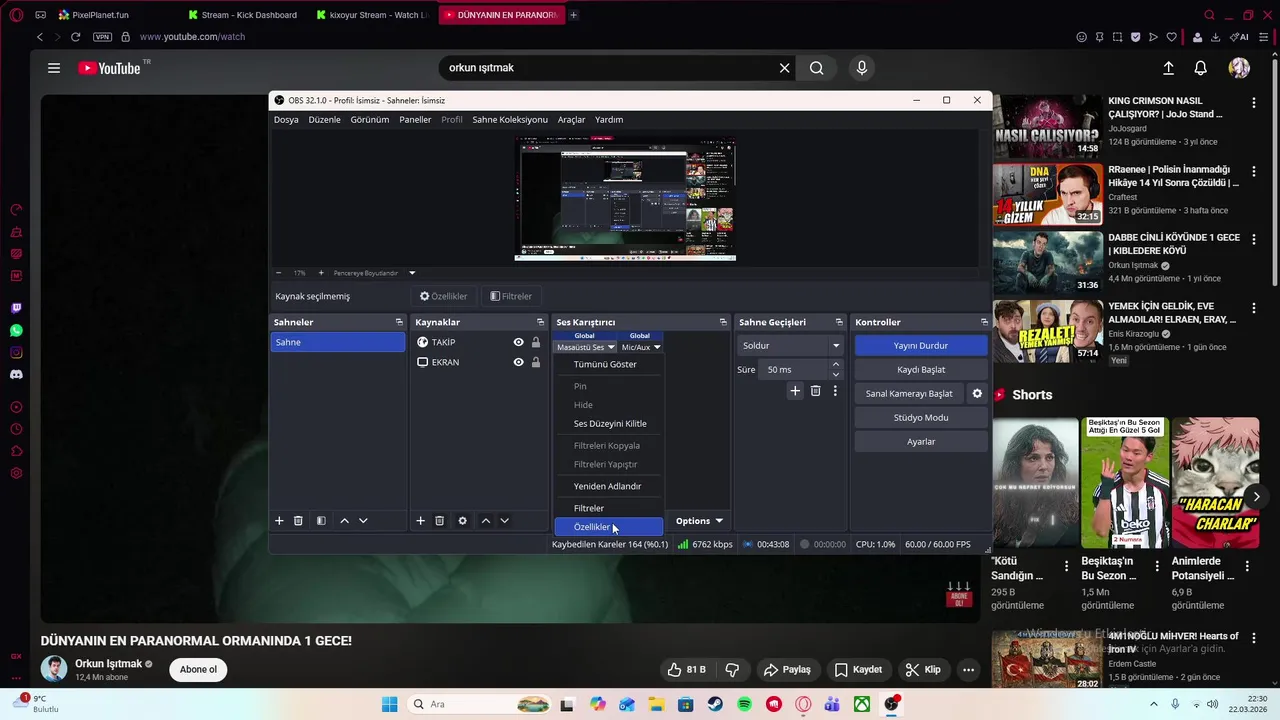The width and height of the screenshot is (1280, 720).
Task: Open the scene filters icon in the Sahneler toolbar
Action: 321,521
